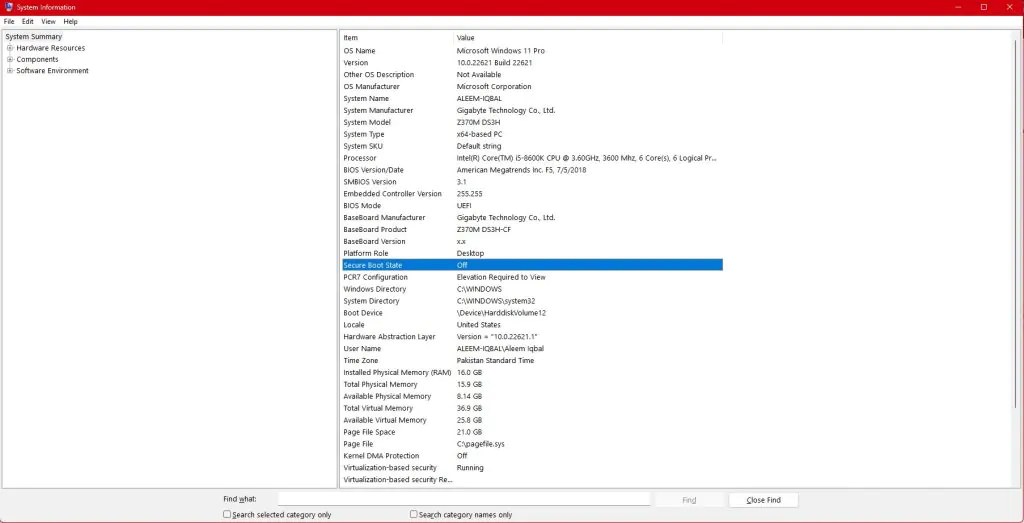
Task: Select the Platform Role row
Action: [x=532, y=253]
